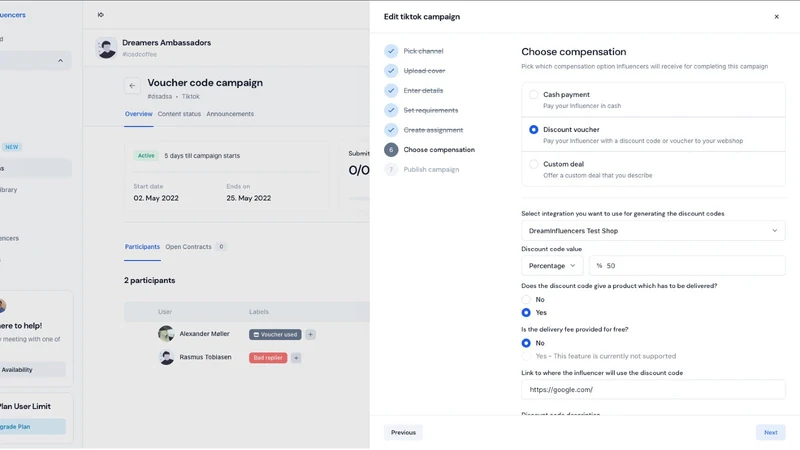800x450 pixels.
Task: Click the User column header
Action: tap(165, 312)
